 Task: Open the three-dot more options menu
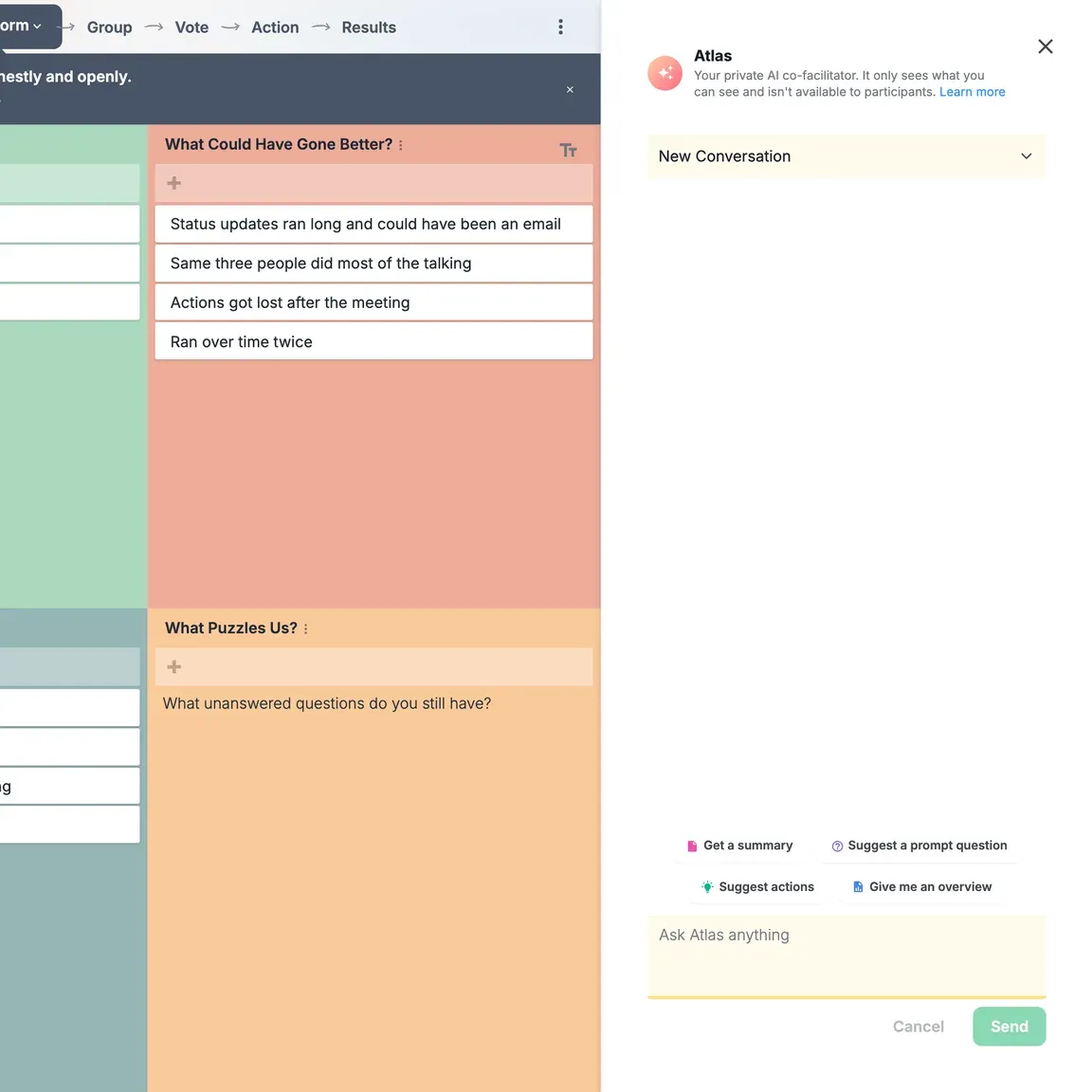pos(560,27)
